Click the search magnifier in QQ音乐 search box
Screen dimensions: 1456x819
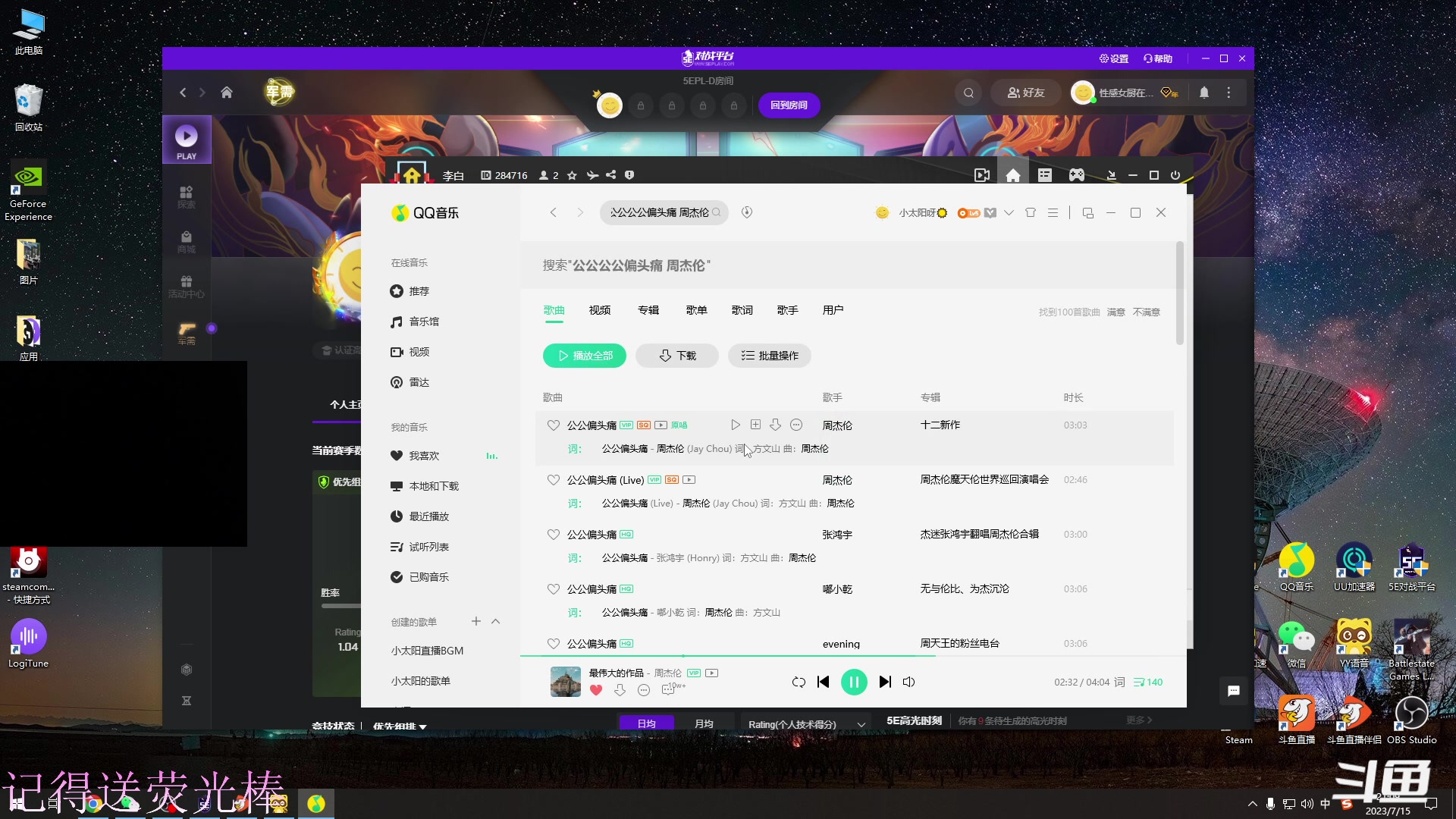click(717, 212)
